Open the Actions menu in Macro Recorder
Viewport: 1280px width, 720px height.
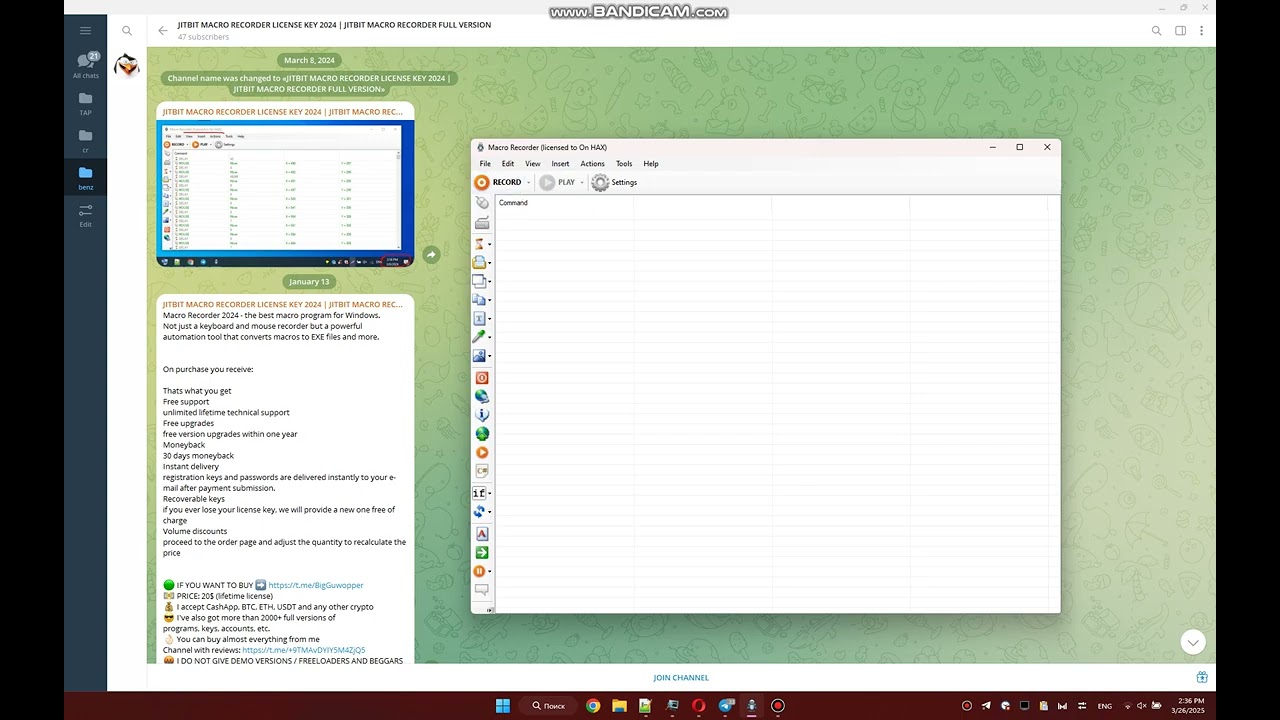pyautogui.click(x=592, y=164)
